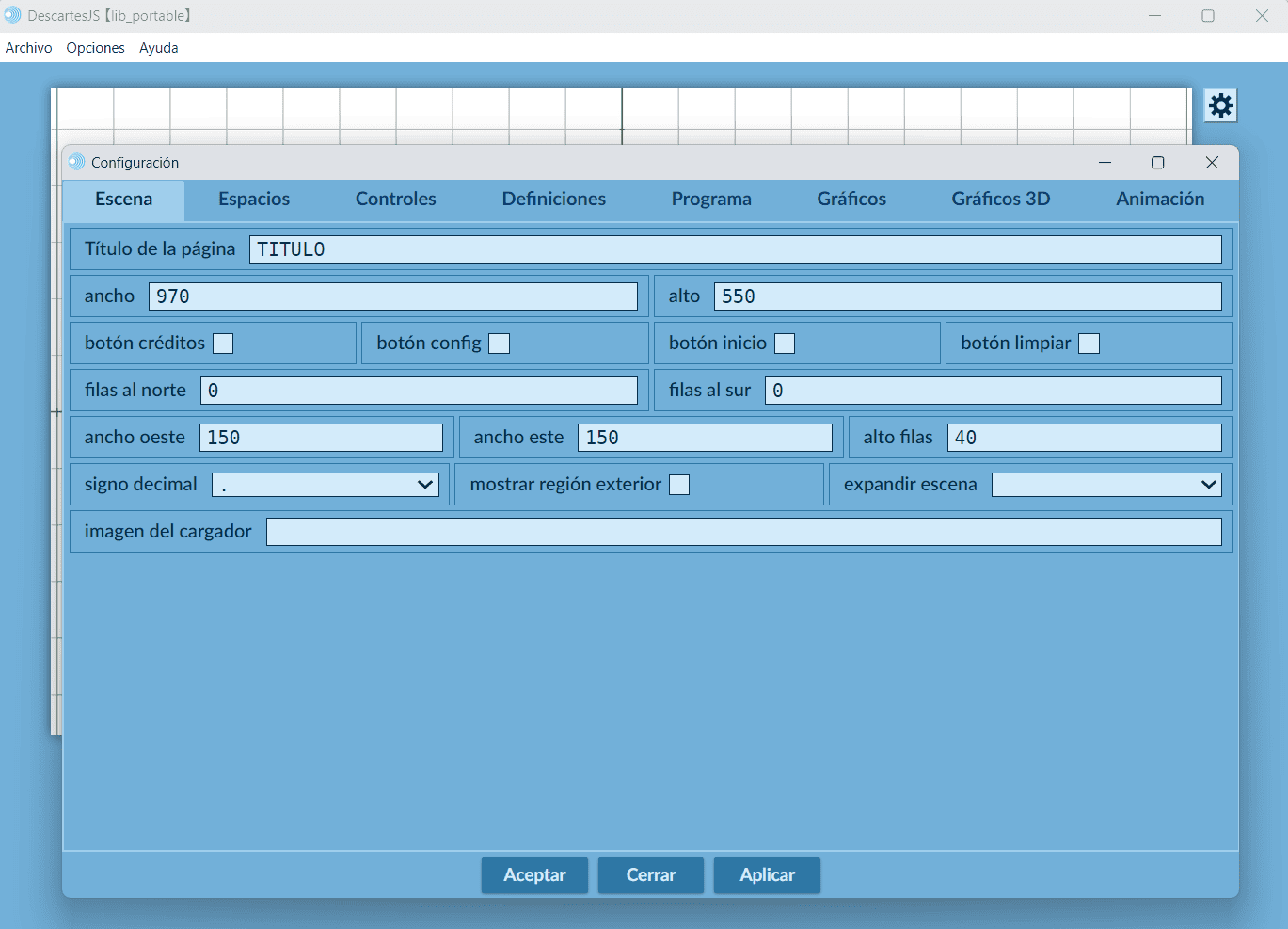Go to the Gráficos 3D tab
Screen dimensions: 1288x929
click(1000, 199)
